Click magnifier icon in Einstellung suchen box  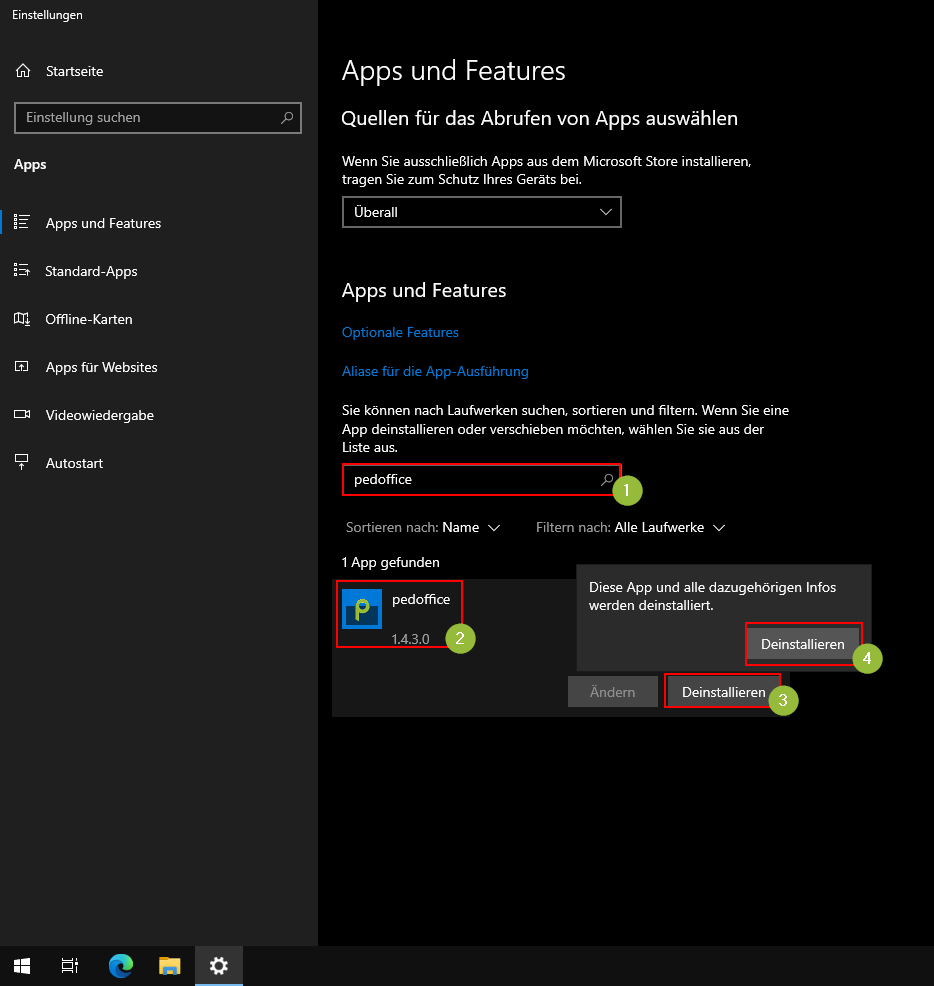(287, 118)
